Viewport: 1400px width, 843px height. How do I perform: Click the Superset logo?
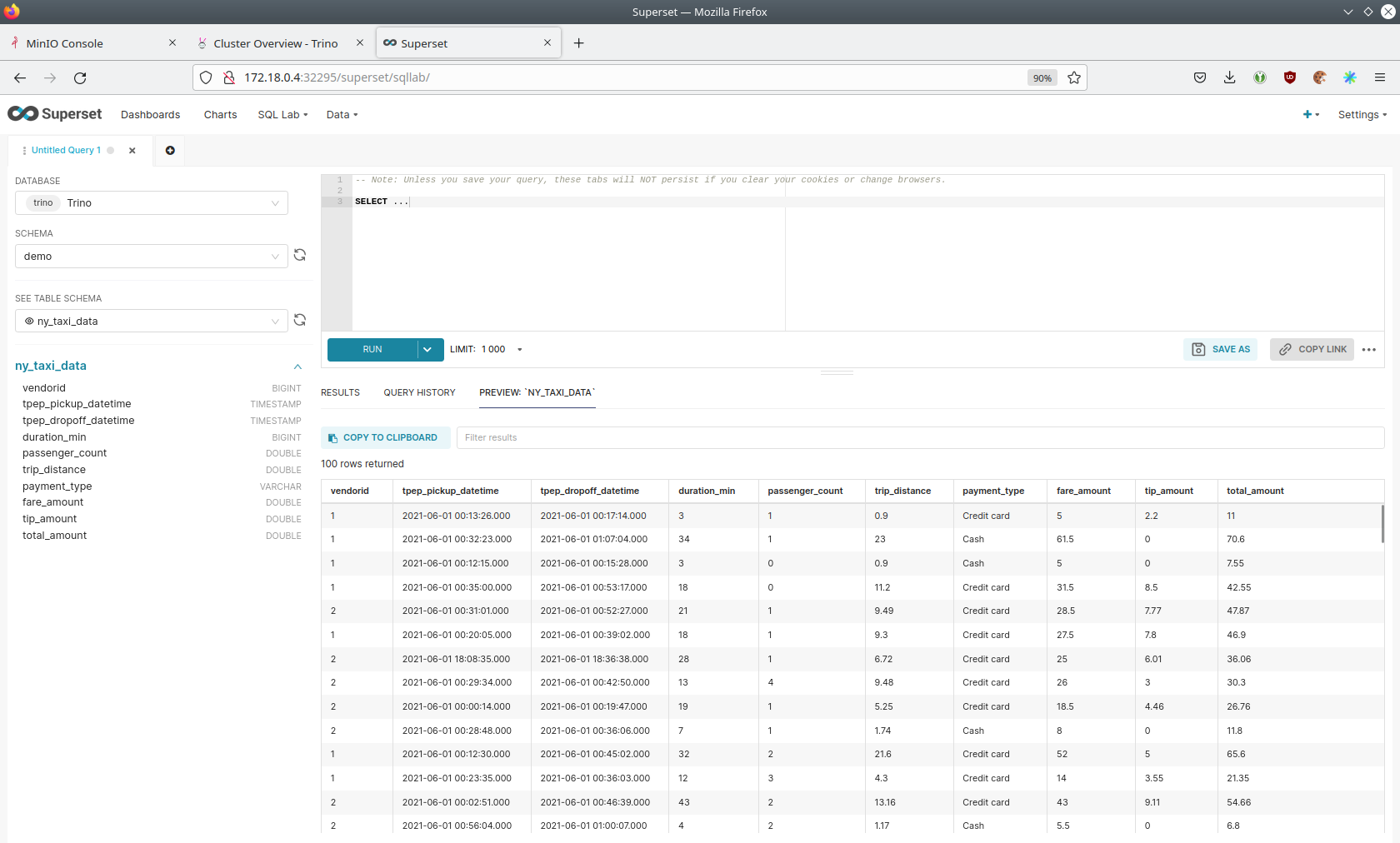55,114
